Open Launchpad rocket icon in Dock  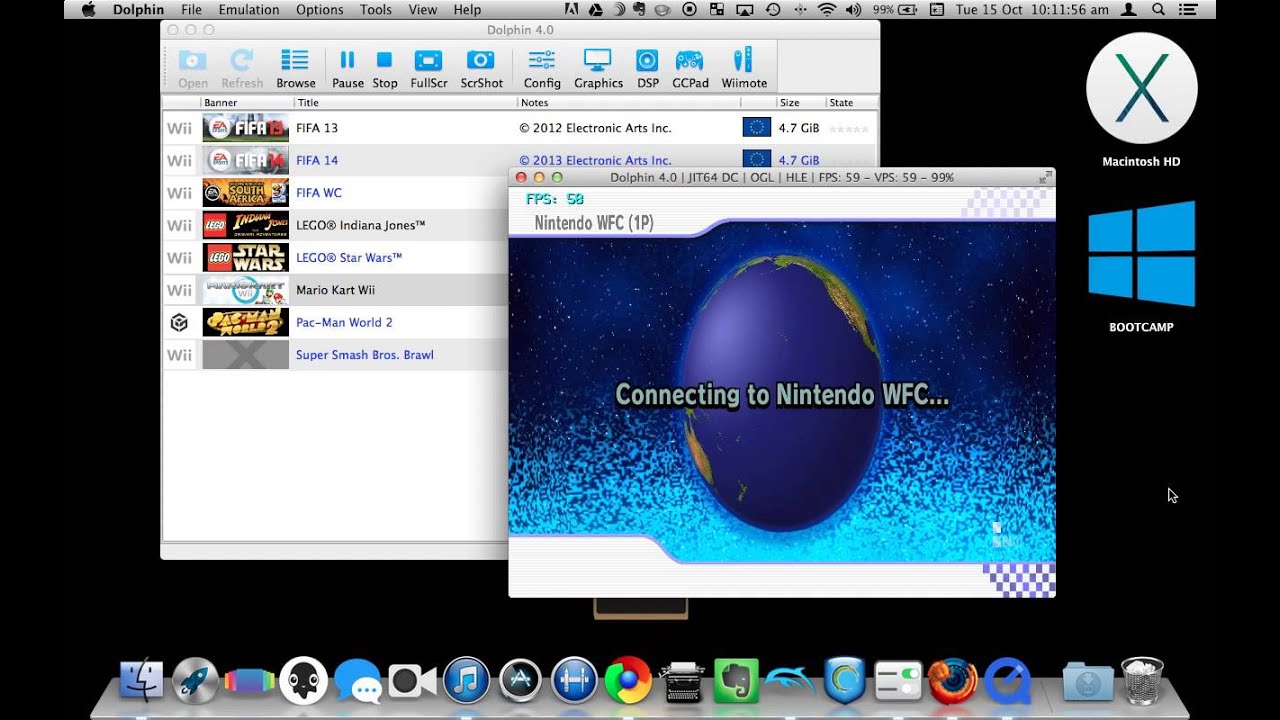pyautogui.click(x=195, y=681)
